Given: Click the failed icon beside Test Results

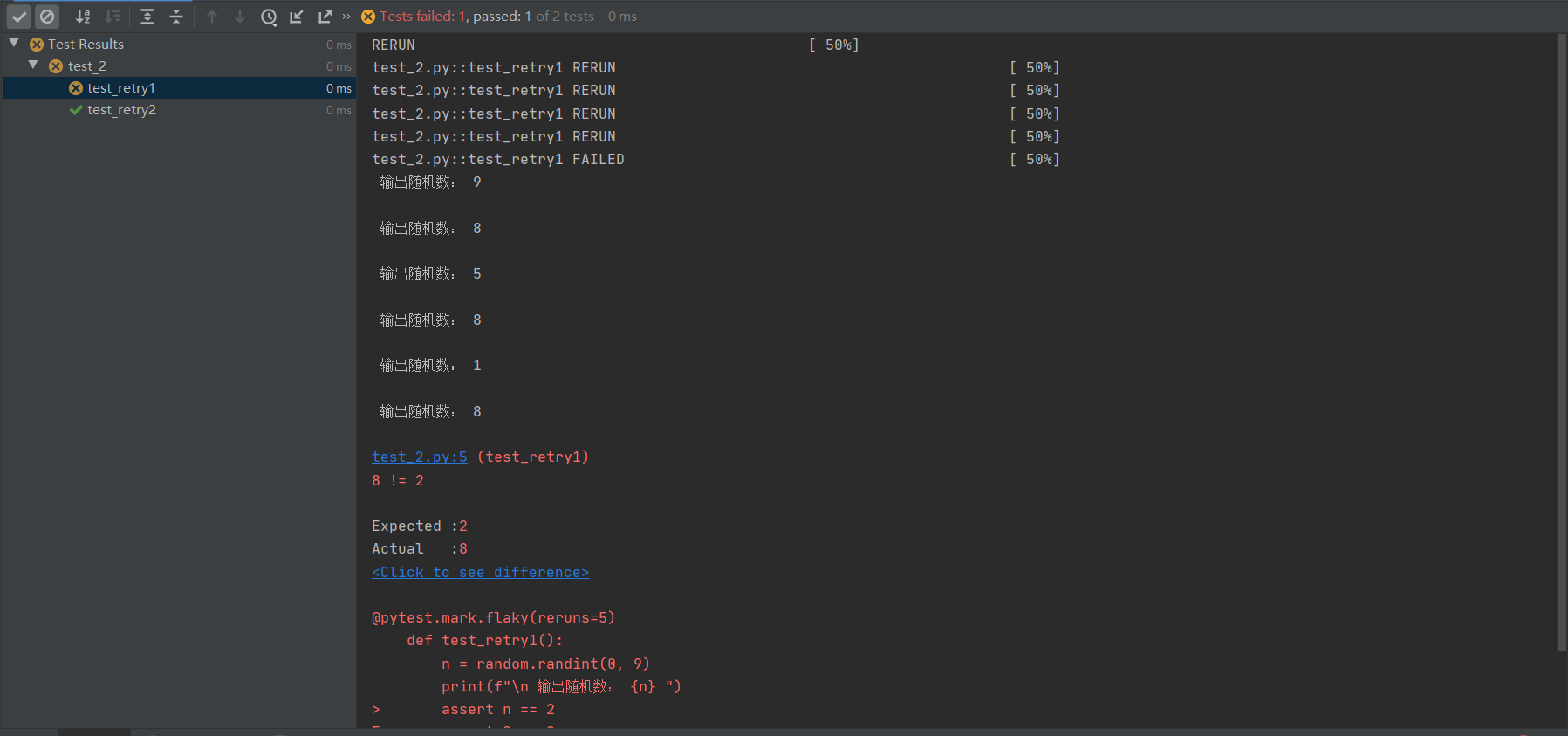Looking at the screenshot, I should coord(37,45).
